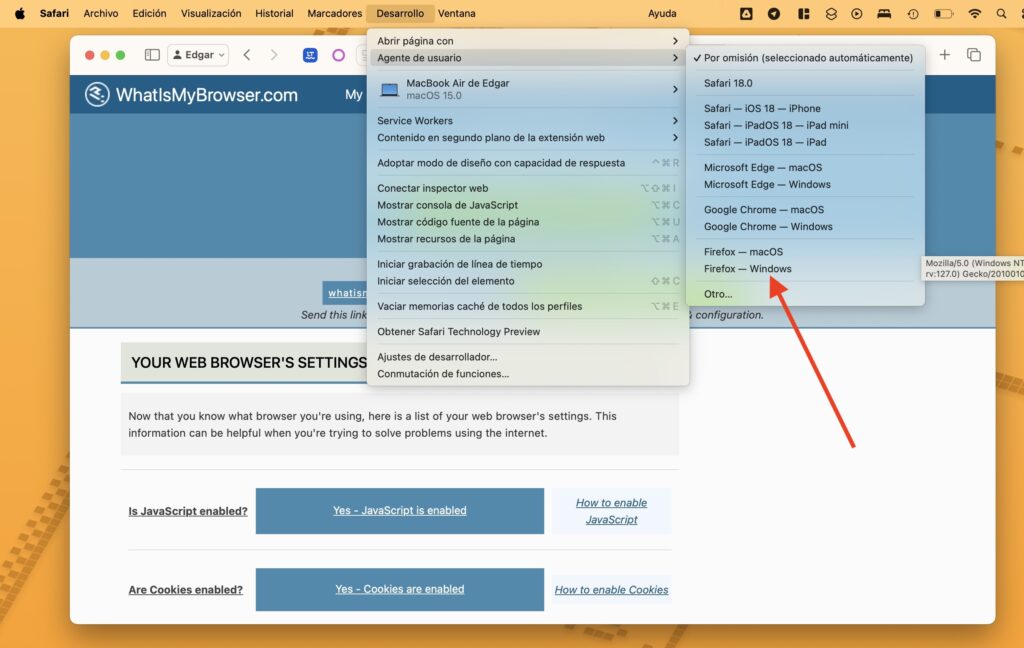Select Mostrar código fuente de la página
Screen dimensions: 1024x648
(x=528, y=222)
